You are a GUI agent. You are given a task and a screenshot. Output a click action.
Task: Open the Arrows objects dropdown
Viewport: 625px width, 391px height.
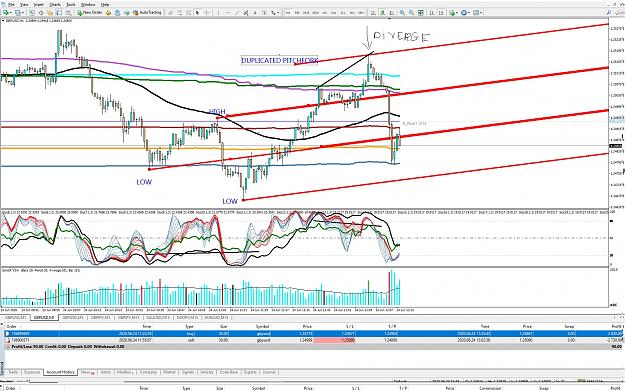(274, 13)
